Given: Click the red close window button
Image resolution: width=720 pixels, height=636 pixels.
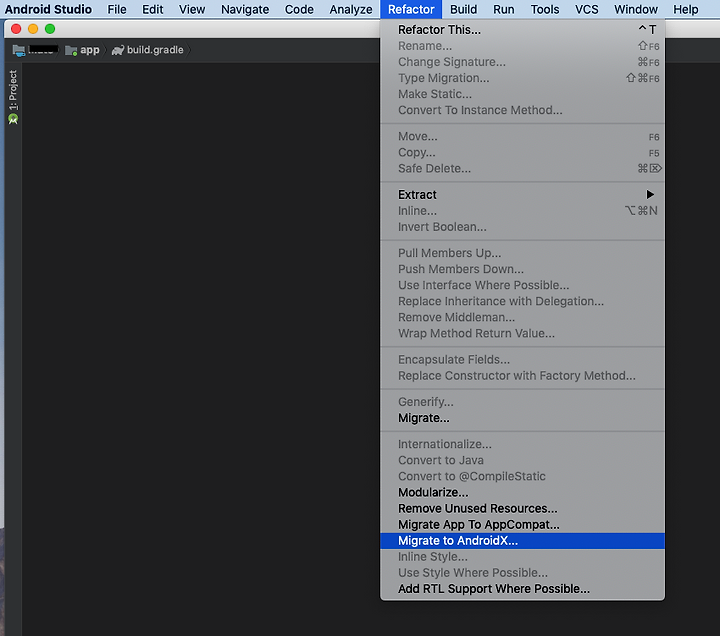Looking at the screenshot, I should tap(16, 29).
